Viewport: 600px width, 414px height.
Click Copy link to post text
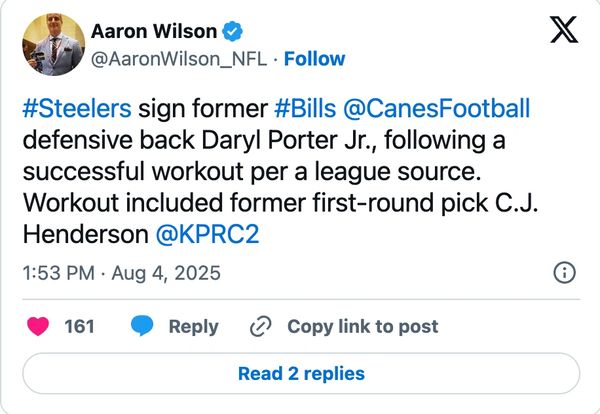(362, 326)
